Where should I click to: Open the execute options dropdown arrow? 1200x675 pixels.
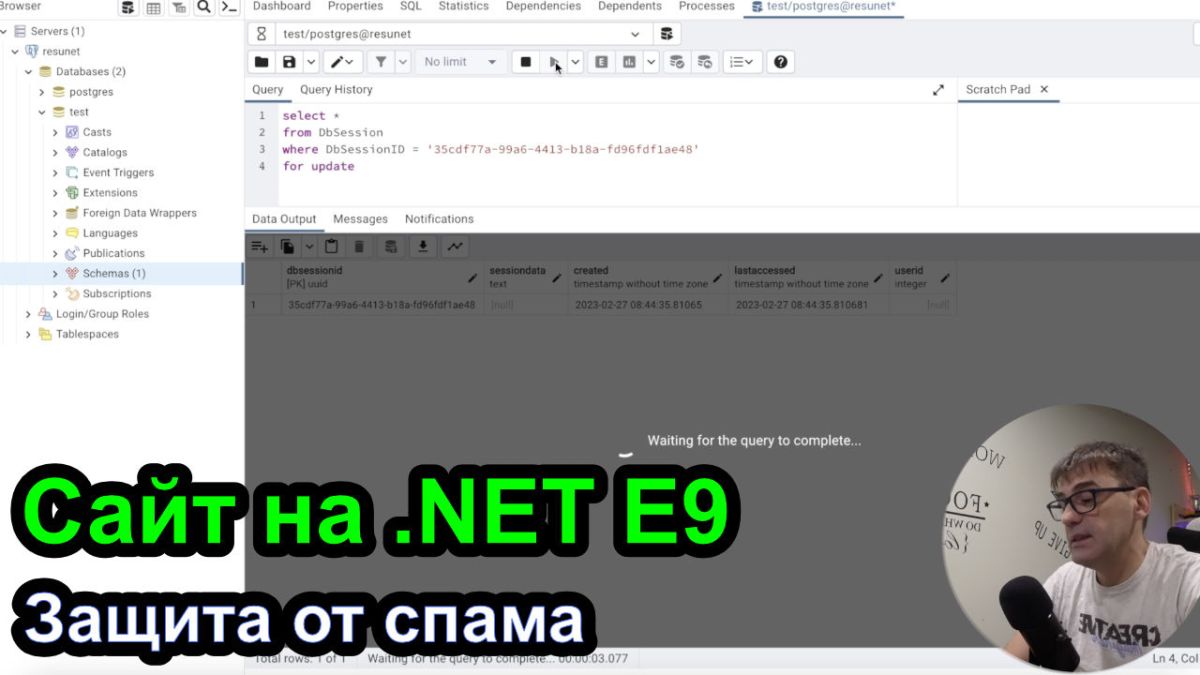point(575,62)
